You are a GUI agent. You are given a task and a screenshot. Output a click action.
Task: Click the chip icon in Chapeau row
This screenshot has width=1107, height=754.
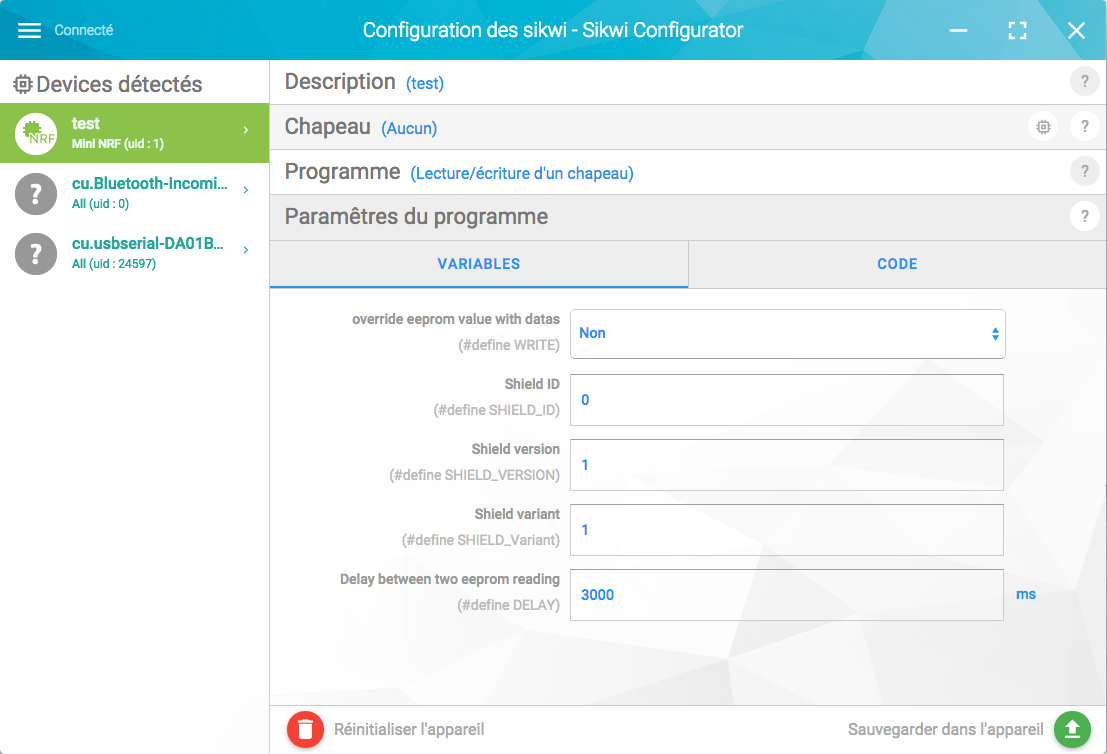click(x=1043, y=127)
